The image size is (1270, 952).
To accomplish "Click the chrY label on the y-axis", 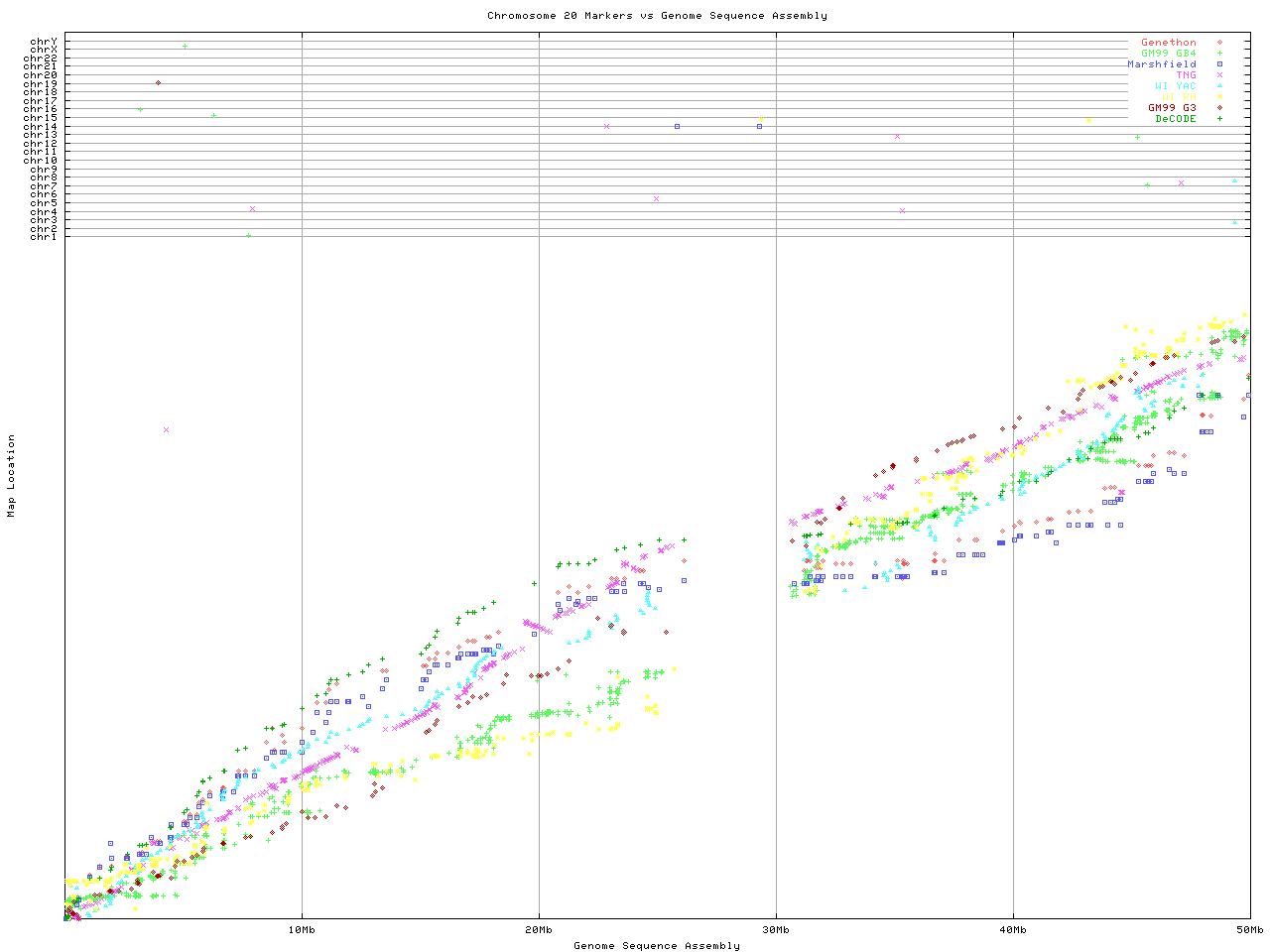I will pyautogui.click(x=43, y=42).
